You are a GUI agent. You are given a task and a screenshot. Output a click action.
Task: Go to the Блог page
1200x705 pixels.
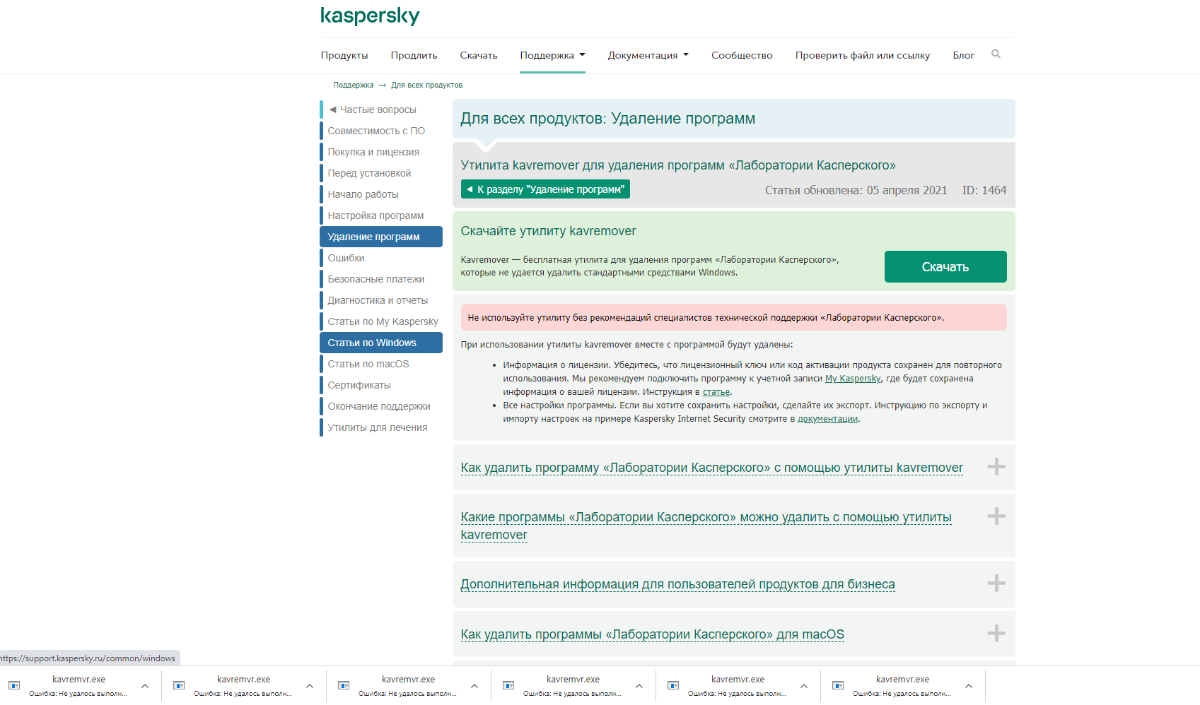pos(964,55)
